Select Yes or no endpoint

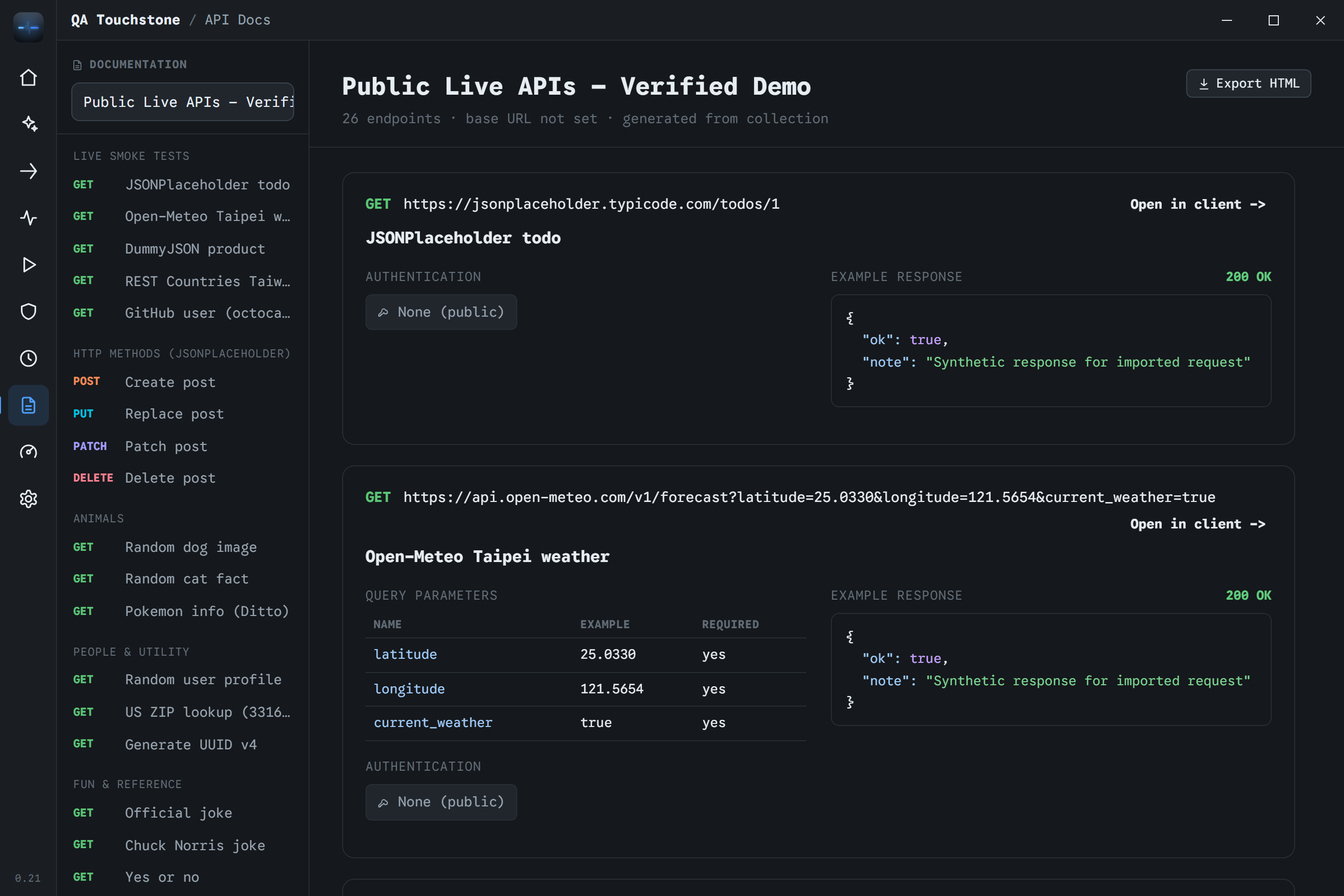pyautogui.click(x=182, y=877)
